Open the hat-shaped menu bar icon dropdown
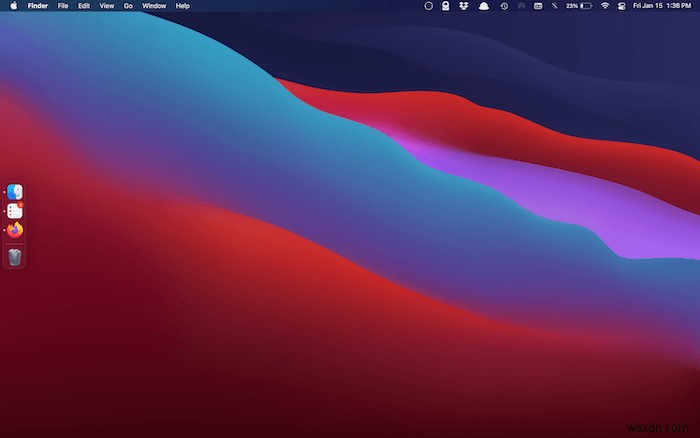 [483, 6]
